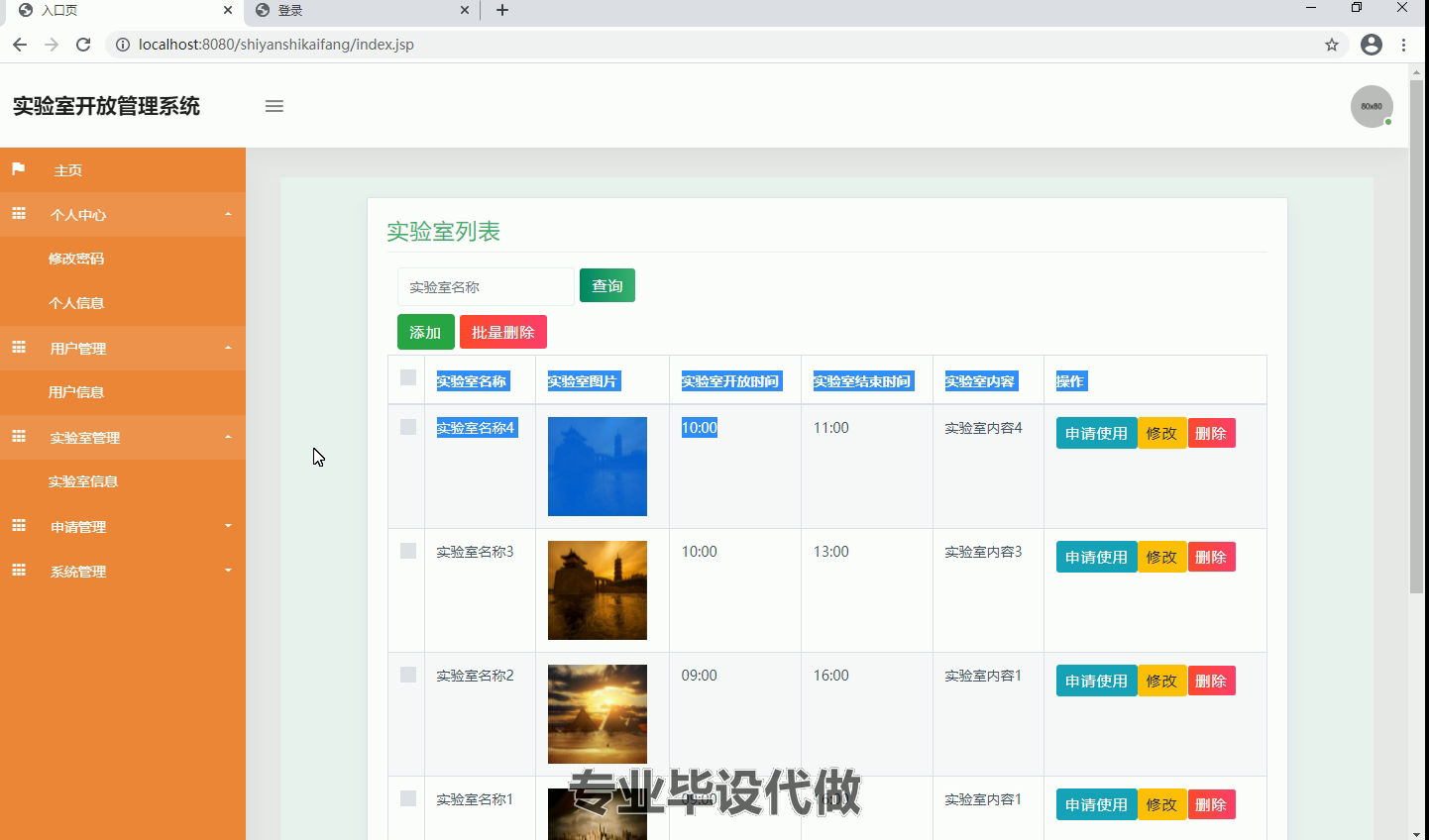Click the 实验室开放管理系统 title

coord(106,106)
